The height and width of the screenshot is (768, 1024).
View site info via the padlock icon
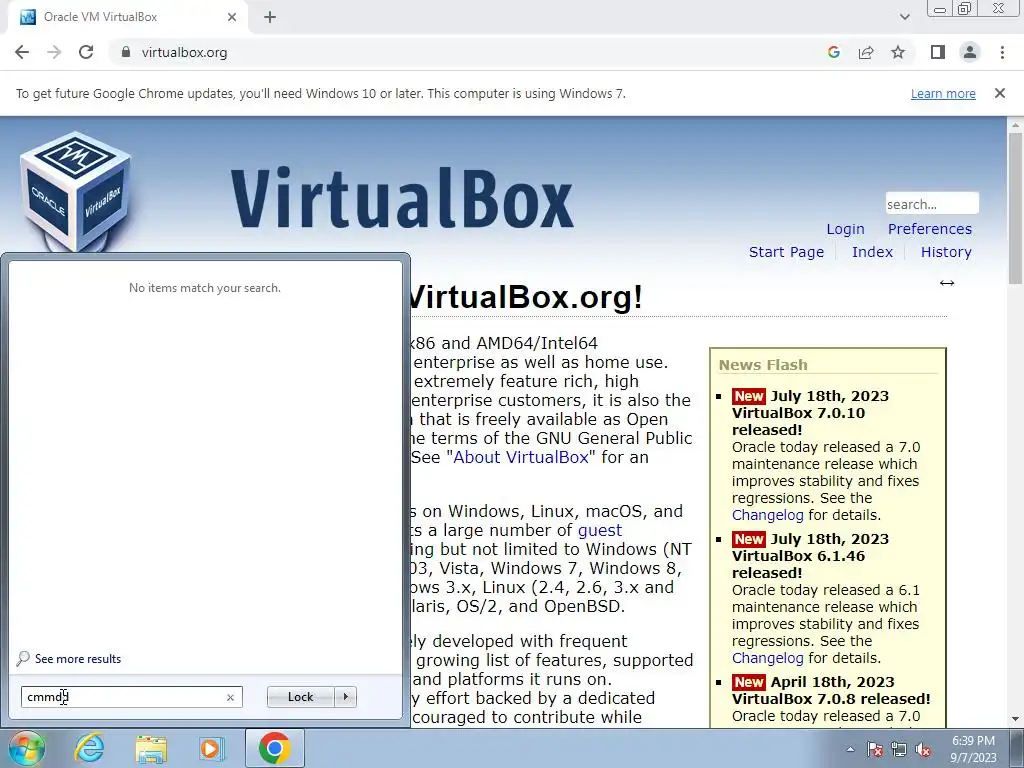coord(126,52)
